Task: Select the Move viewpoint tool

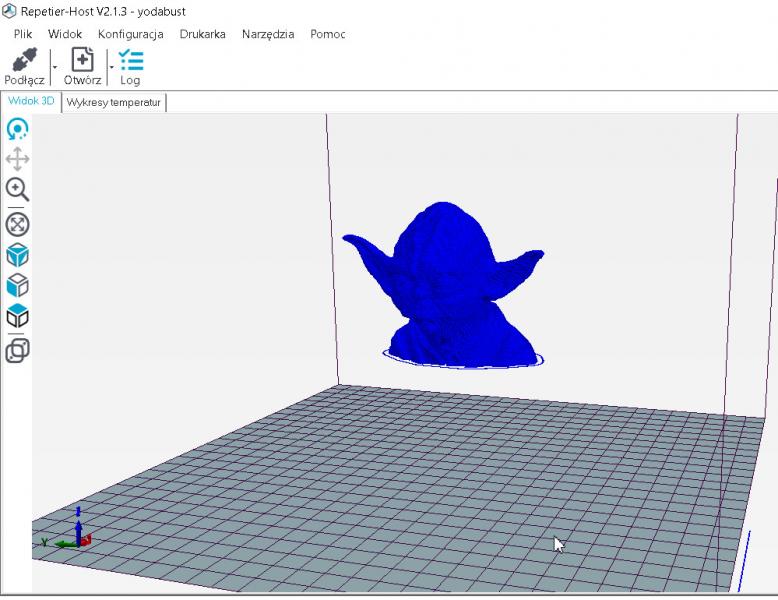Action: pyautogui.click(x=17, y=159)
